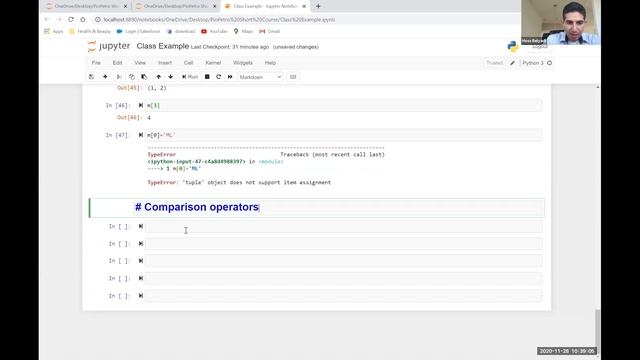The height and width of the screenshot is (360, 640).
Task: Restart the kernel with the circular arrow icon
Action: [218, 77]
